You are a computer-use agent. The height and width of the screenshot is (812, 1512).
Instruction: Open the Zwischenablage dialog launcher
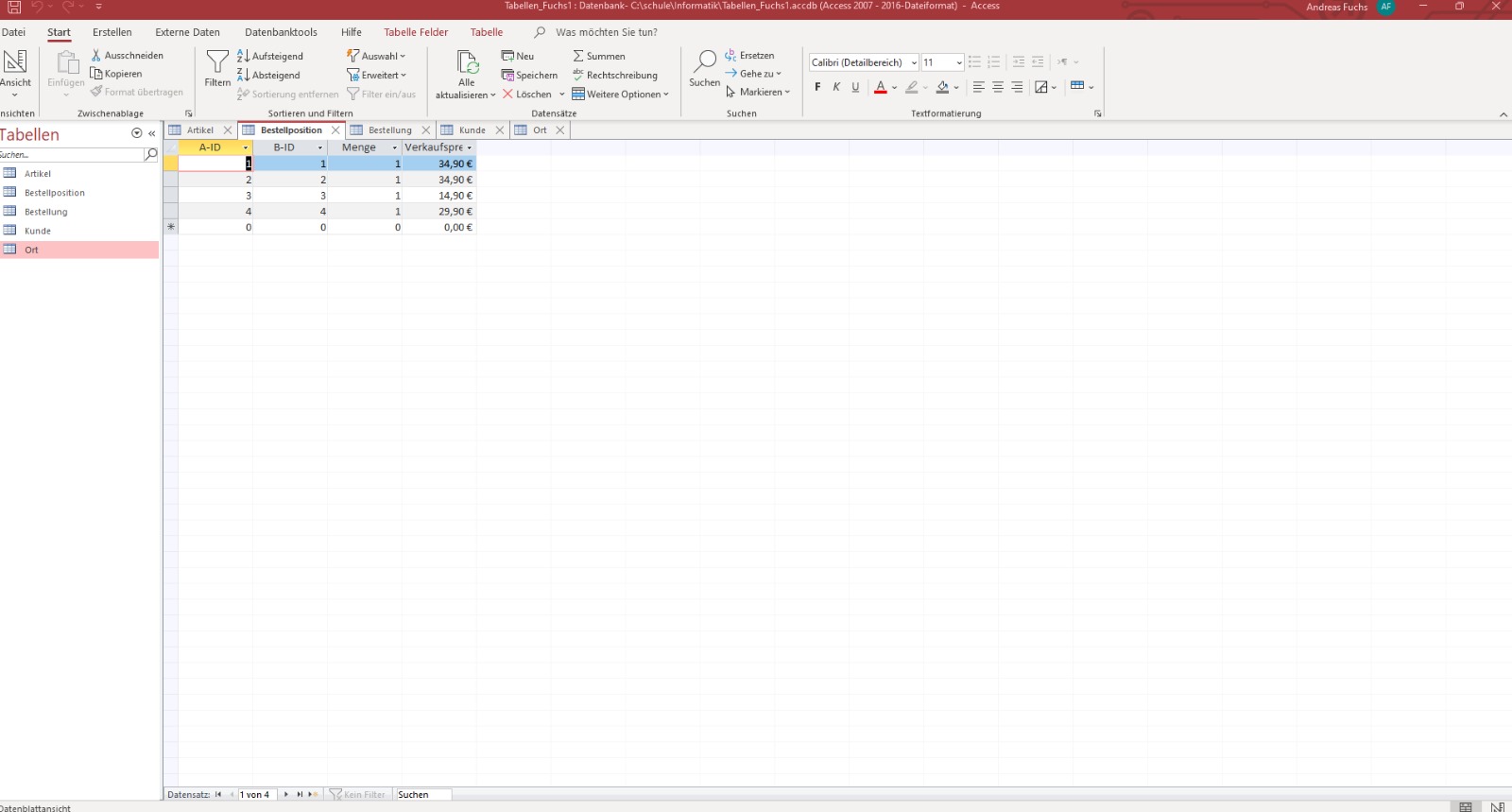click(189, 113)
